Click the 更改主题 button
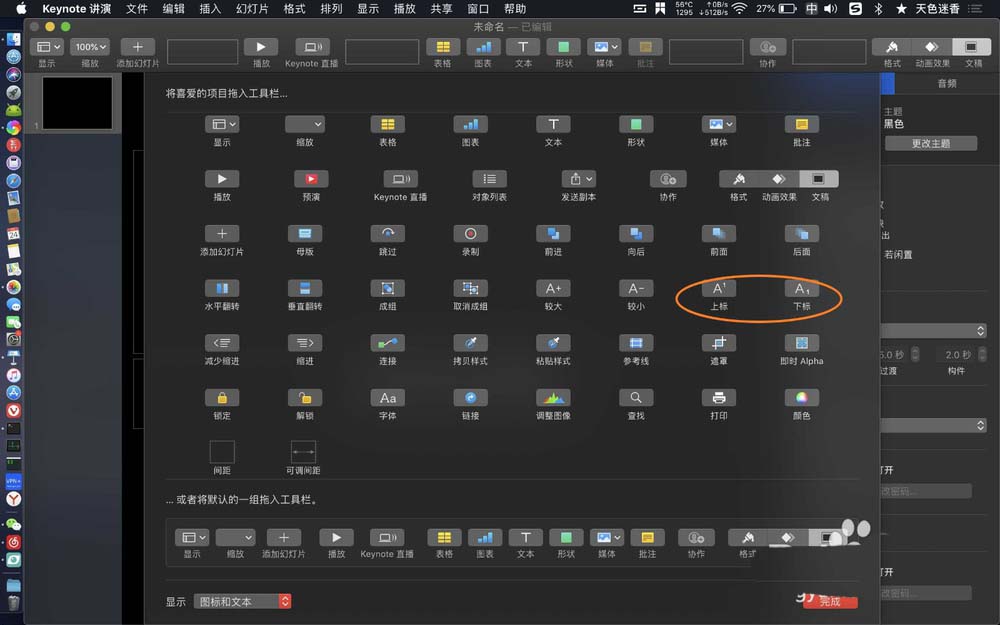Viewport: 1000px width, 625px height. 930,143
